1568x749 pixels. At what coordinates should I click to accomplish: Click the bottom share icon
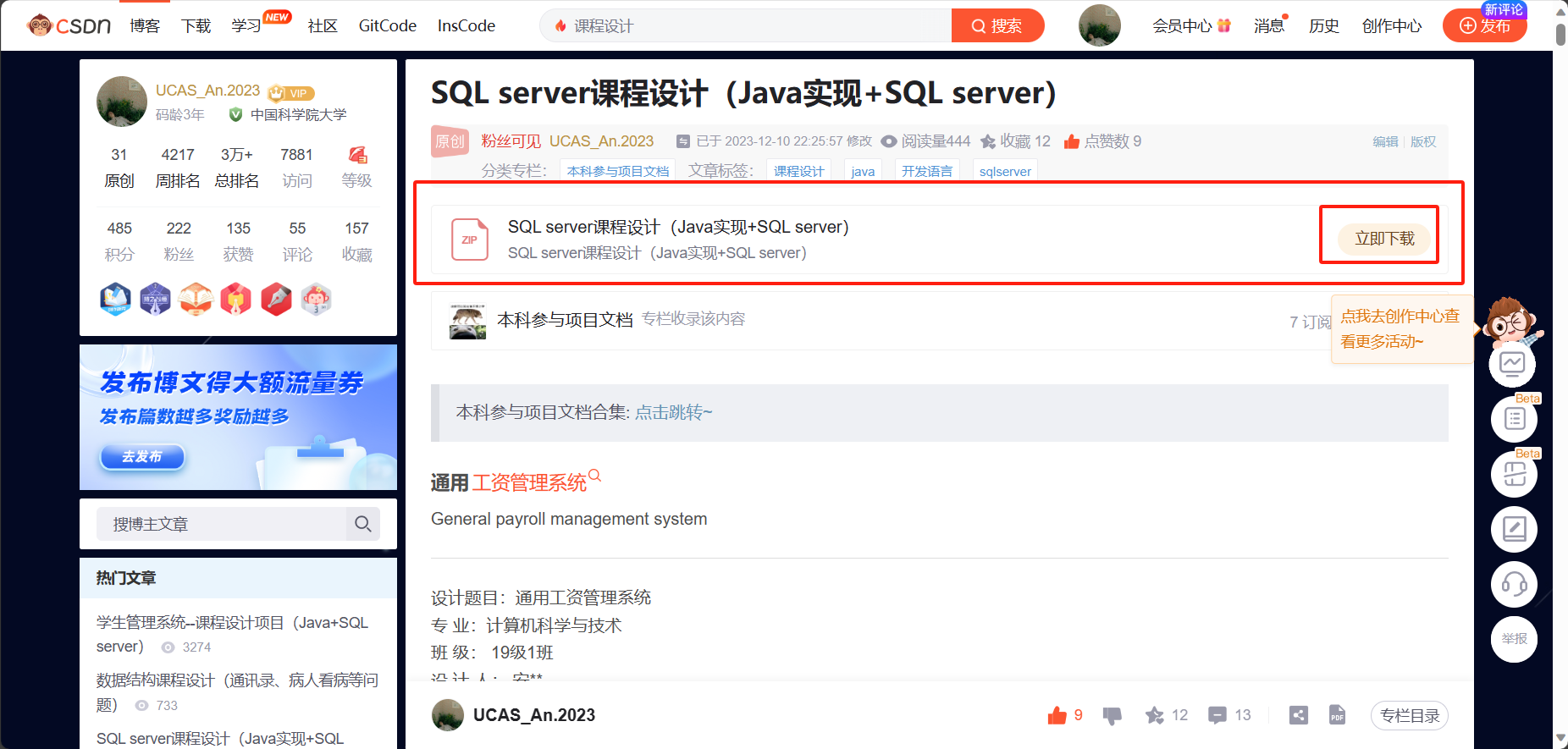pyautogui.click(x=1298, y=715)
